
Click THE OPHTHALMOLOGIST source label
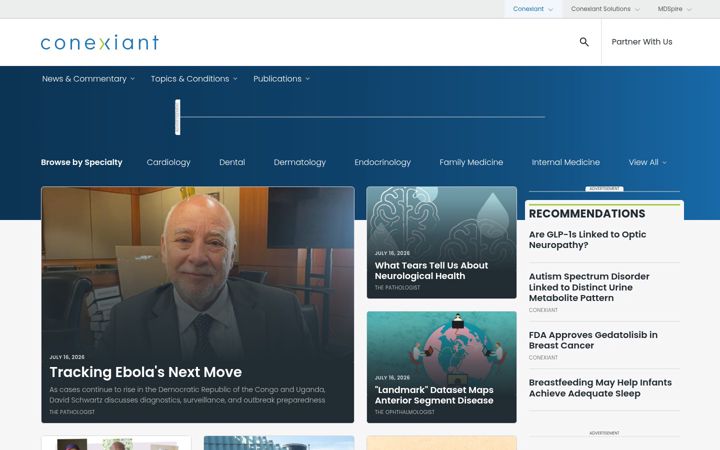click(x=405, y=412)
